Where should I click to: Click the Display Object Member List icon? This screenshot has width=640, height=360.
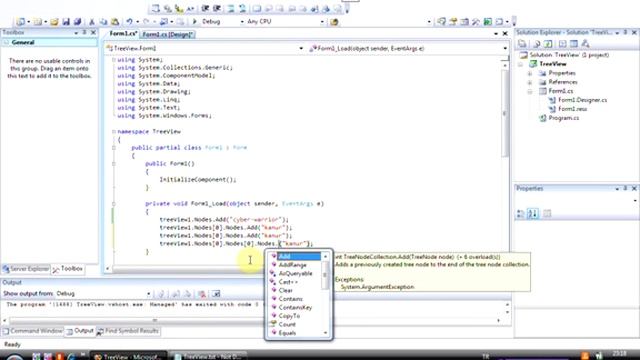[x=156, y=8]
